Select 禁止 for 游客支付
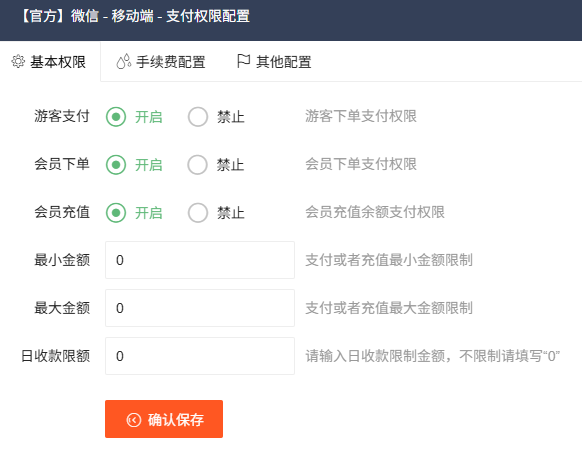The width and height of the screenshot is (582, 471). [x=197, y=117]
